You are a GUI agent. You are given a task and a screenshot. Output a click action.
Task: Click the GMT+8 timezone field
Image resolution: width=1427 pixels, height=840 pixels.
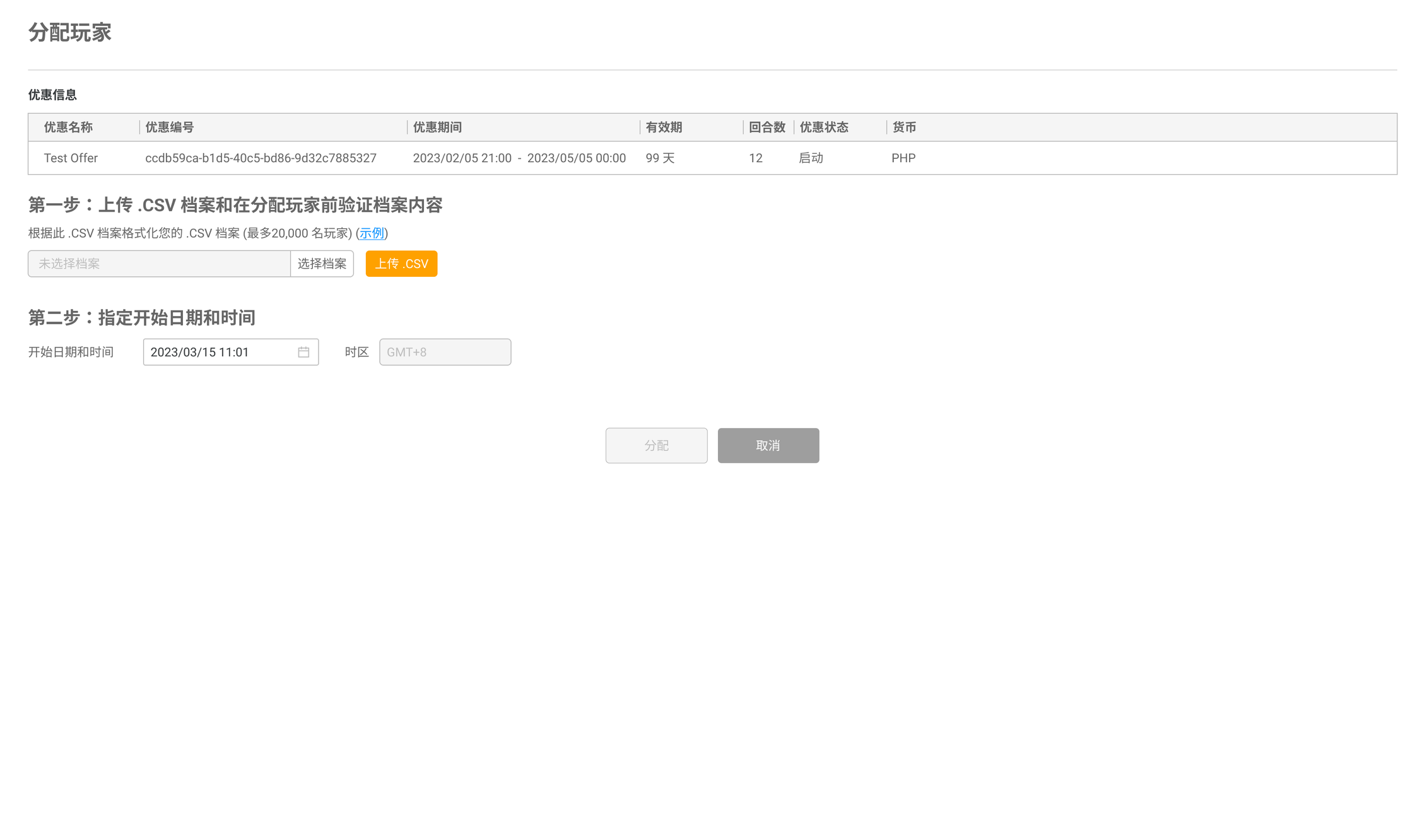coord(445,352)
